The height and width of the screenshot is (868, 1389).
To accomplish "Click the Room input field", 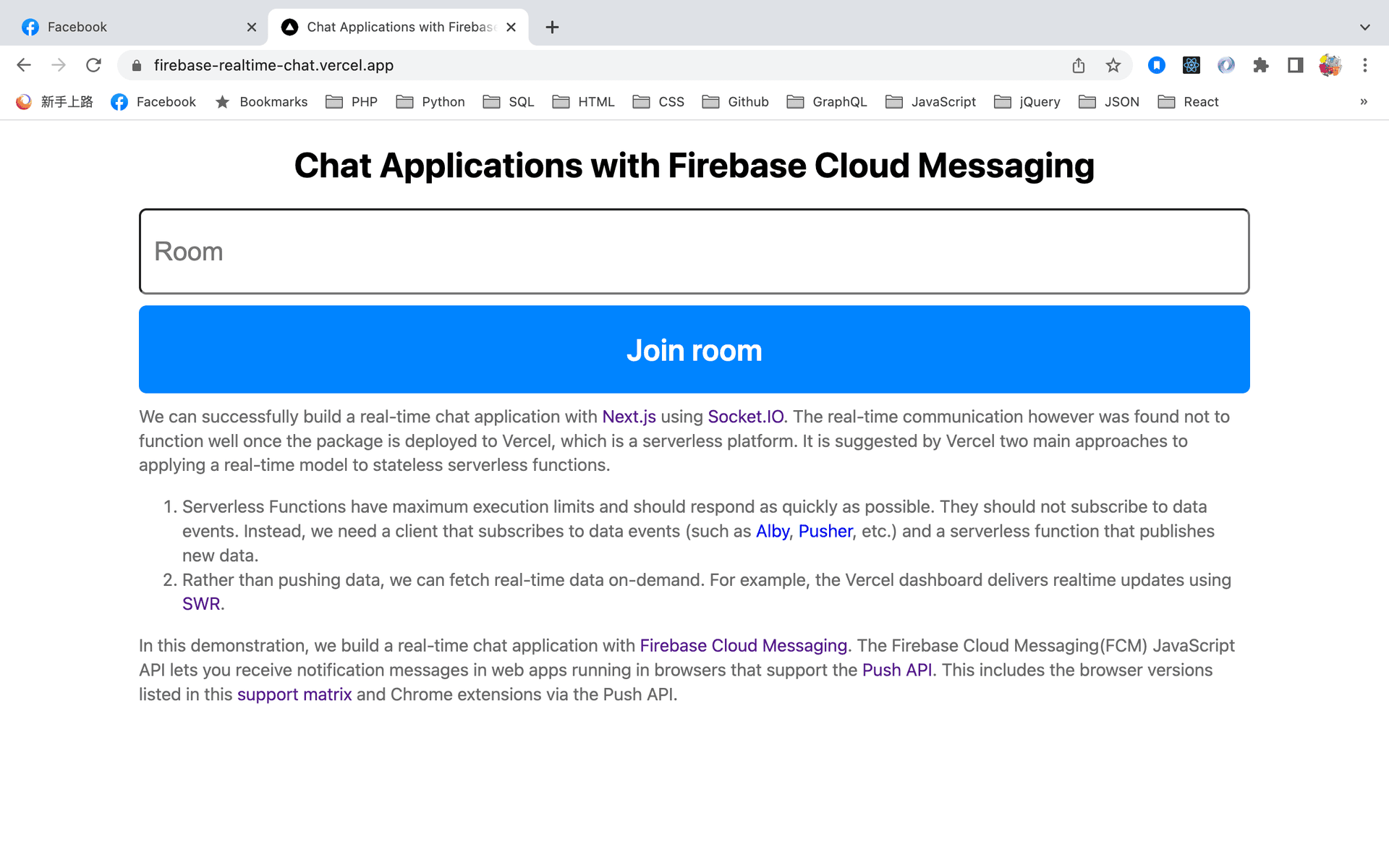I will point(694,252).
